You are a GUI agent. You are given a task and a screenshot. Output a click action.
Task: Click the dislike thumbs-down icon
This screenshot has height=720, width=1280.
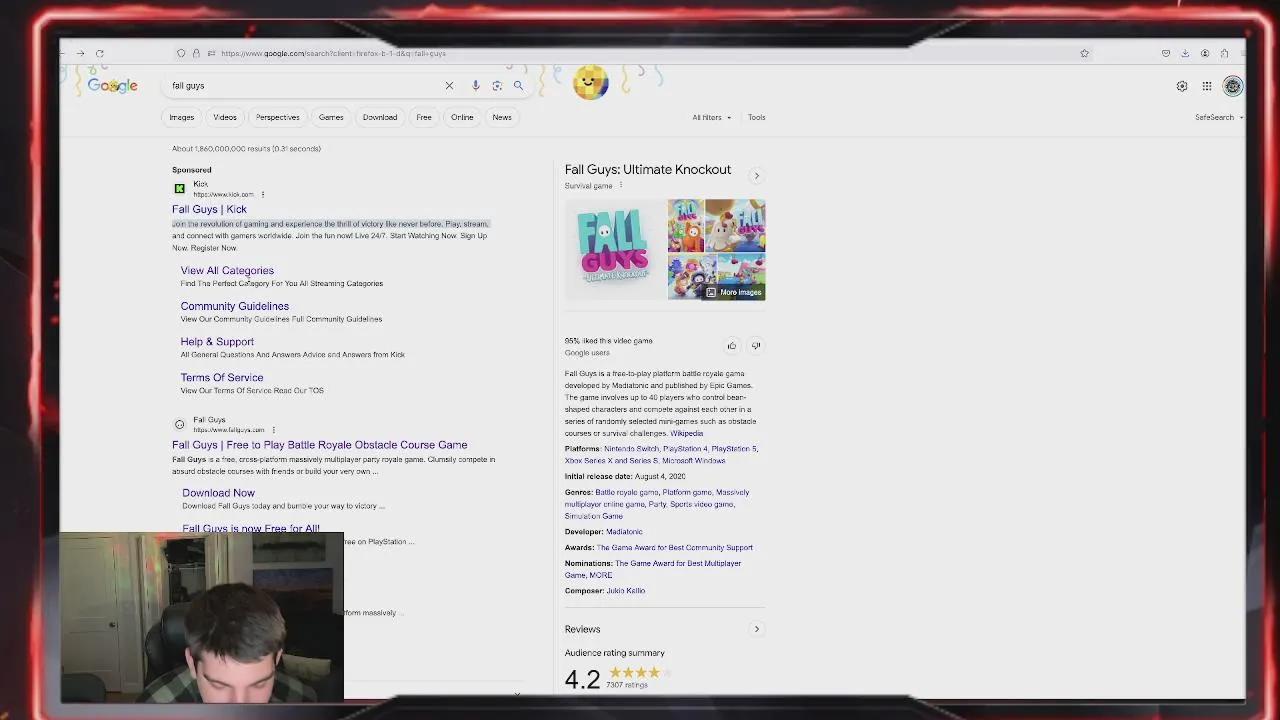tap(756, 346)
